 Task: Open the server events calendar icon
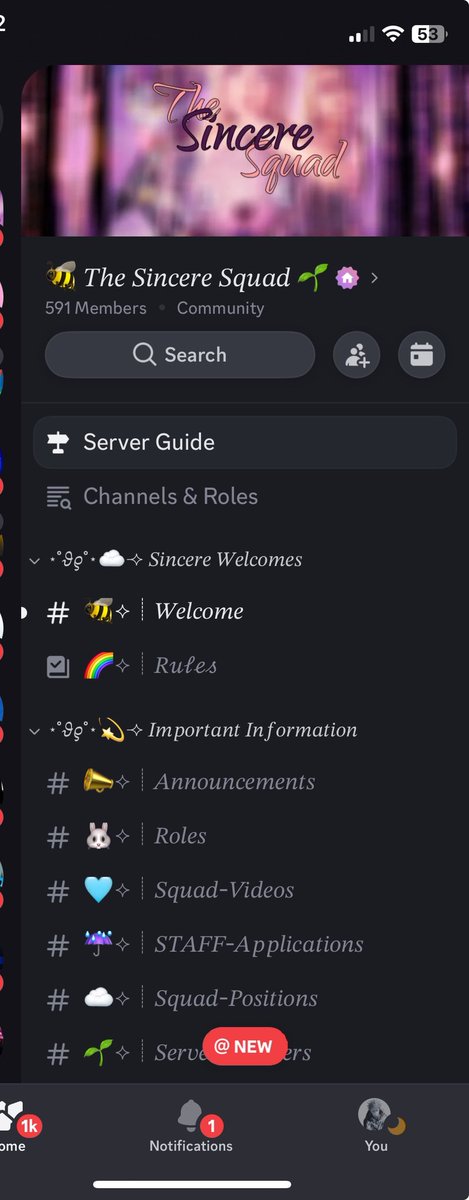[421, 355]
